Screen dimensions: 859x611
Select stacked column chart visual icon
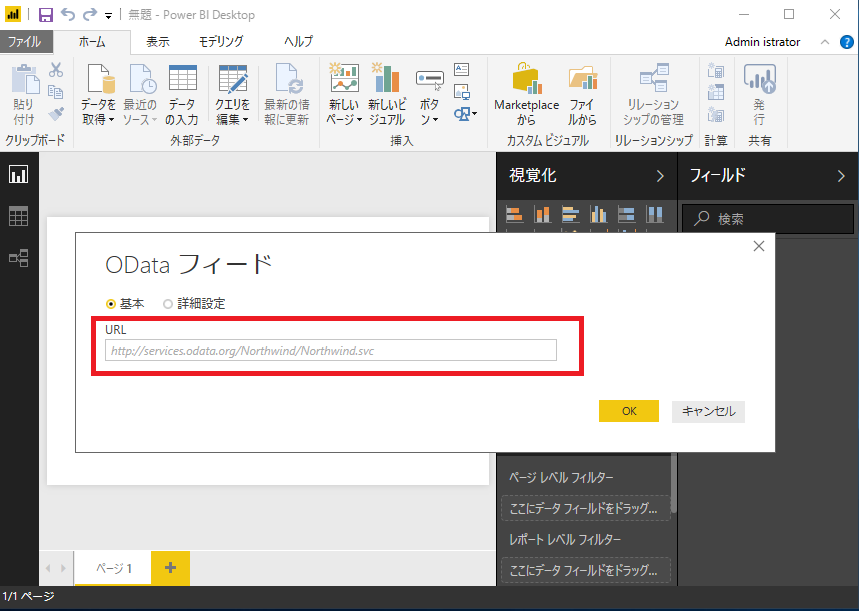tap(542, 214)
